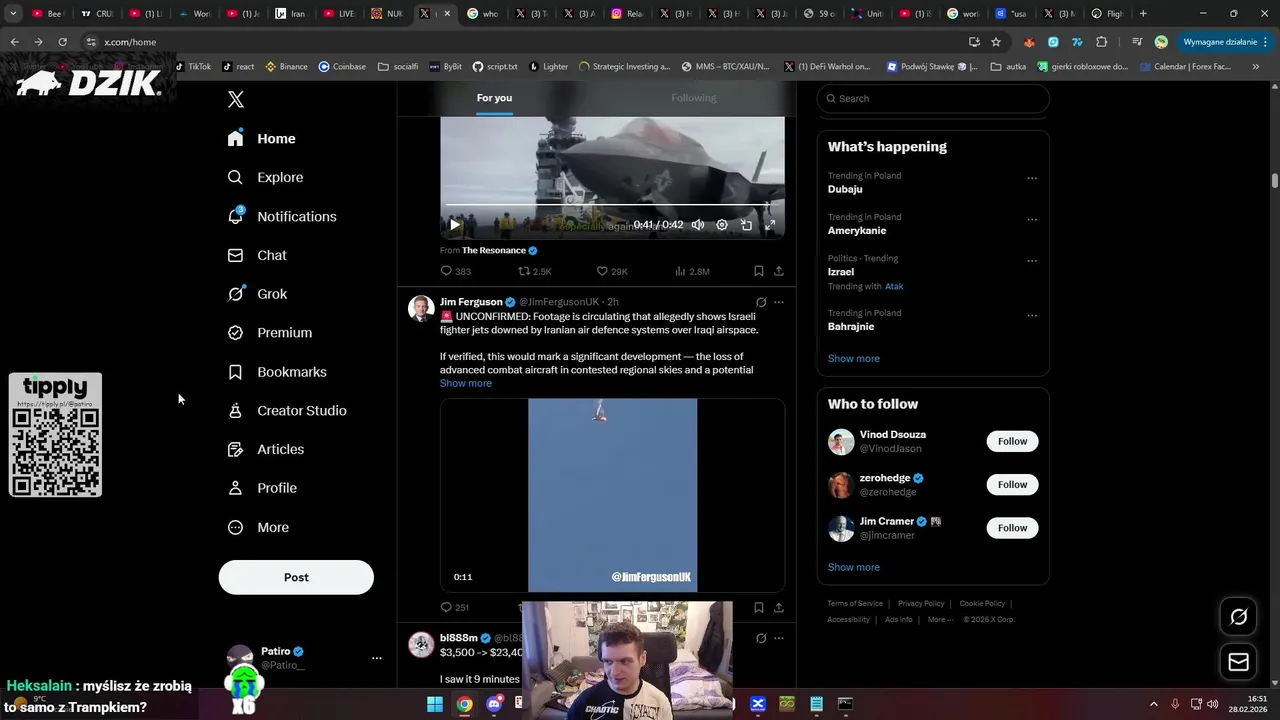
Task: Open Chat in the sidebar
Action: pos(258,255)
